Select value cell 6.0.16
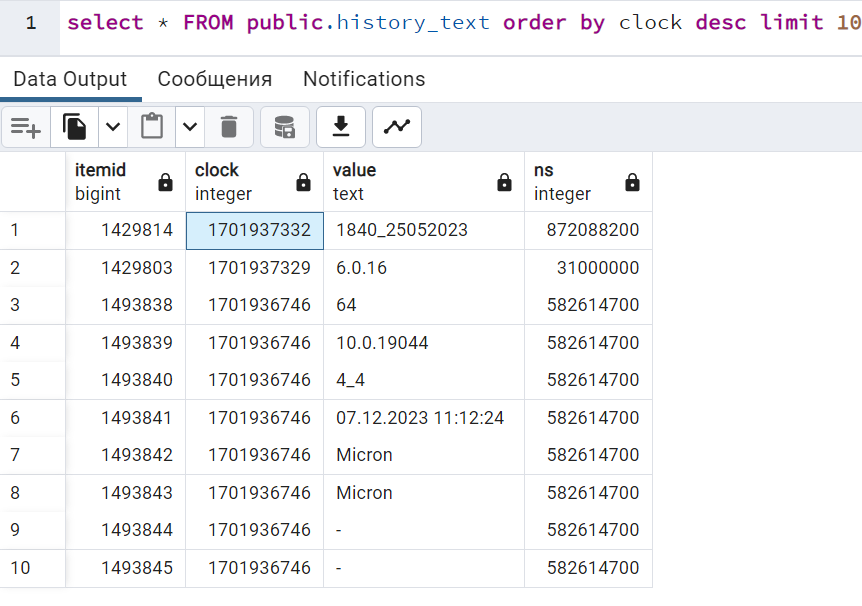Viewport: 862px width, 606px height. (424, 268)
